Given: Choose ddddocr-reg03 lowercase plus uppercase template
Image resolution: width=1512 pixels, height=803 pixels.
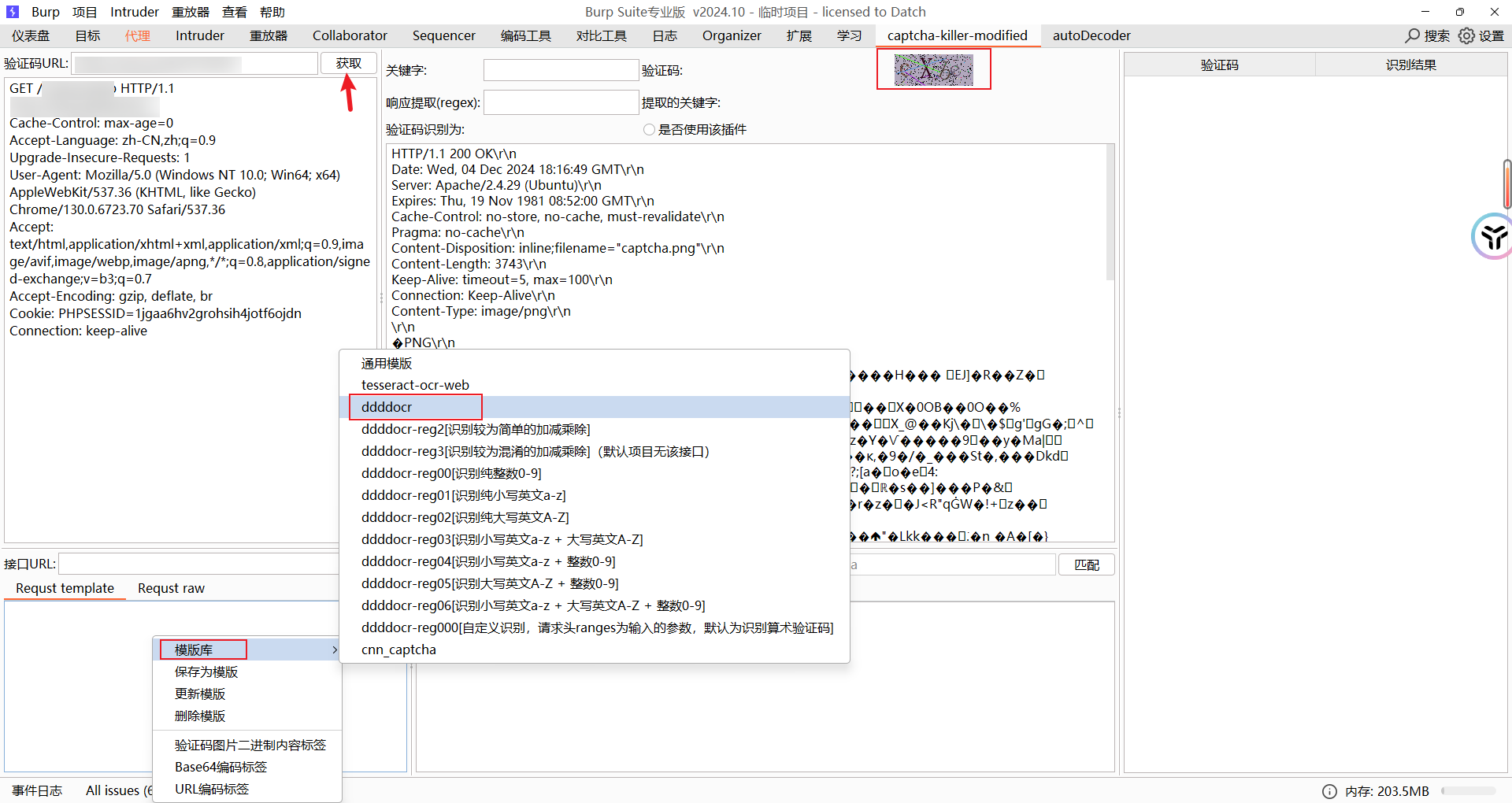Looking at the screenshot, I should point(595,539).
